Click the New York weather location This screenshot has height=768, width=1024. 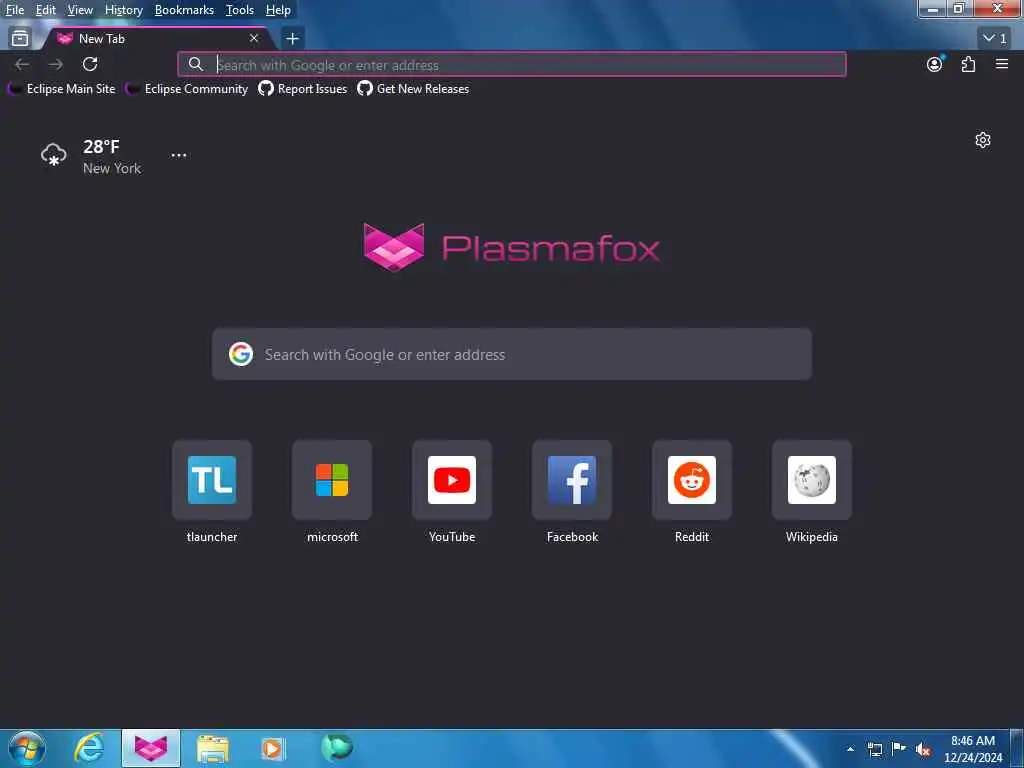(x=112, y=168)
